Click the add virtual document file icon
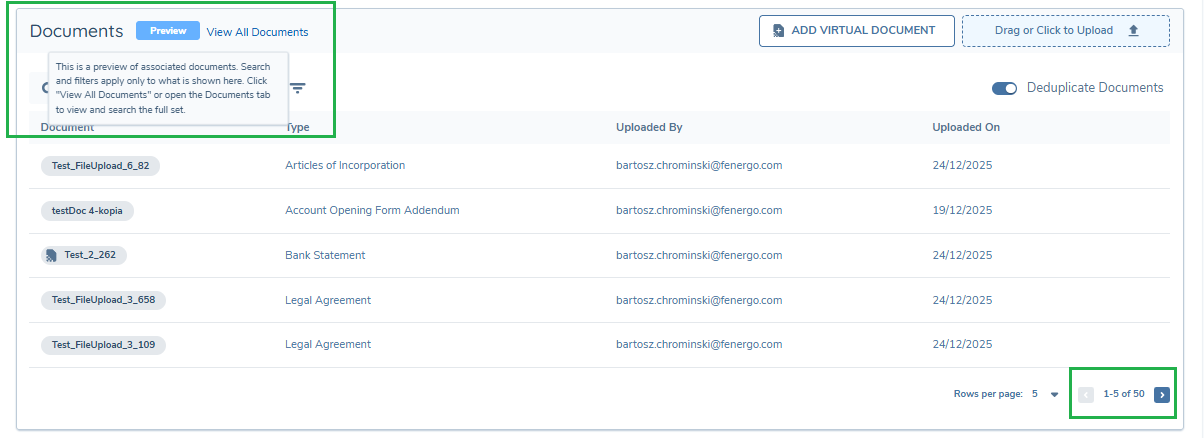Image resolution: width=1204 pixels, height=438 pixels. click(779, 31)
